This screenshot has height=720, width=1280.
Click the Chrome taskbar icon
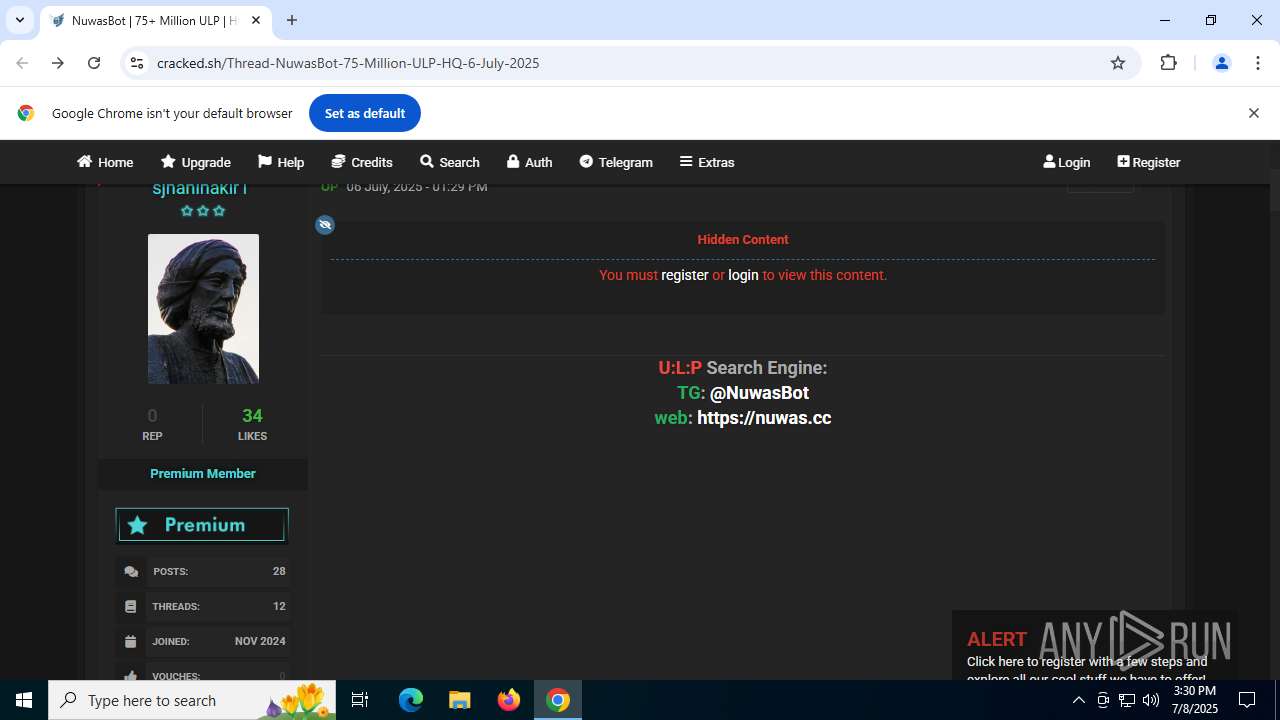[558, 700]
